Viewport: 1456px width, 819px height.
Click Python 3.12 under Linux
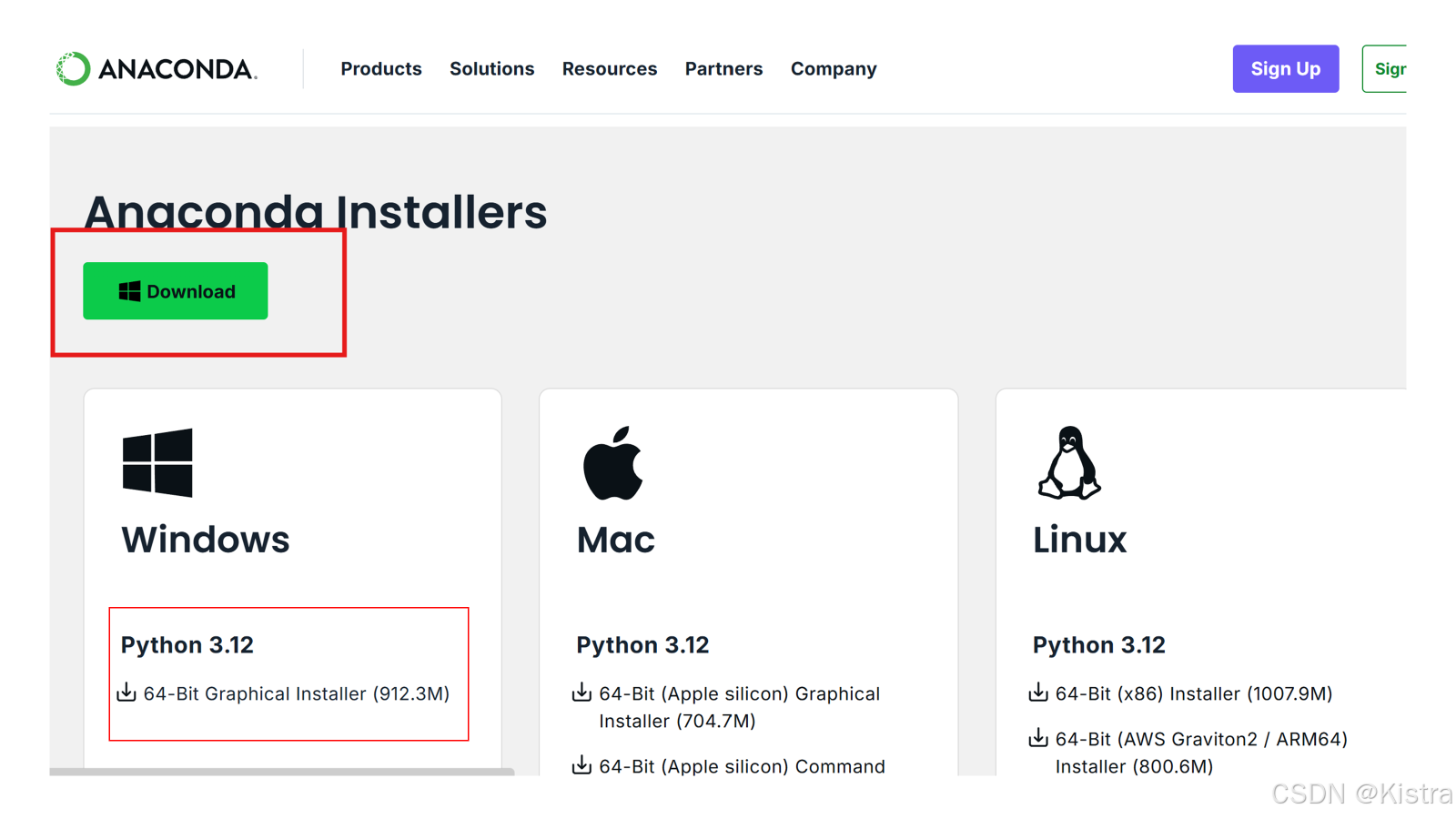point(1099,645)
